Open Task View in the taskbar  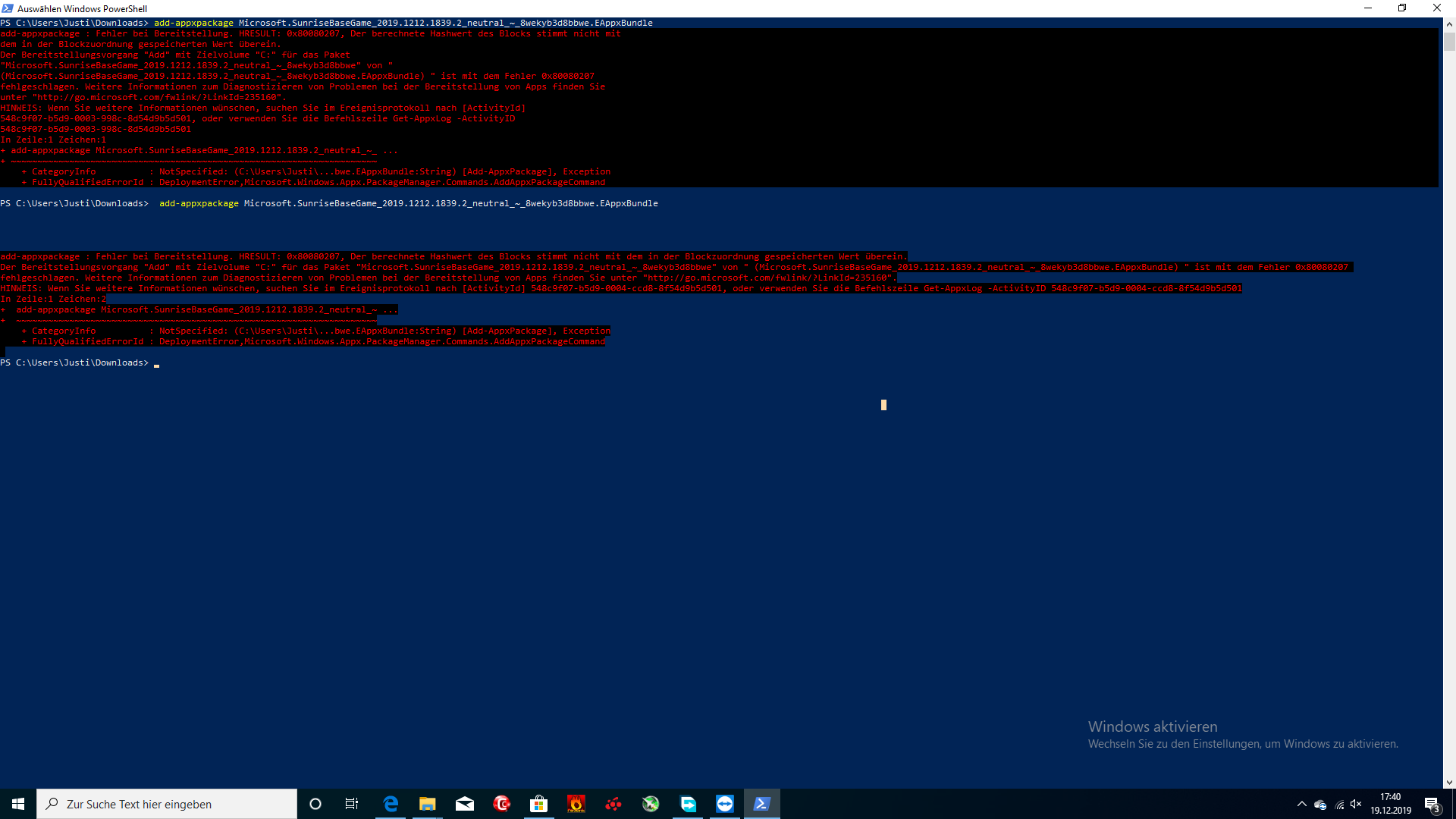352,804
